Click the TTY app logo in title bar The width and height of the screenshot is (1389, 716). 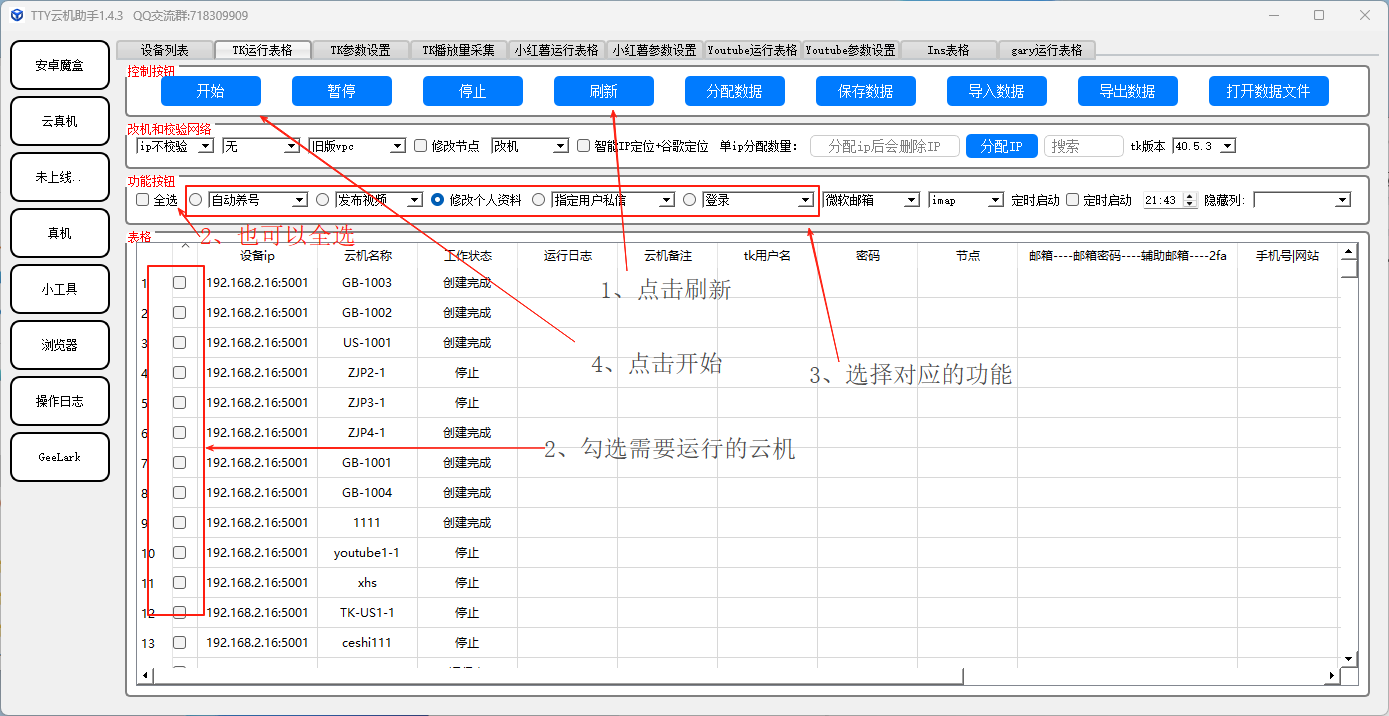[15, 15]
